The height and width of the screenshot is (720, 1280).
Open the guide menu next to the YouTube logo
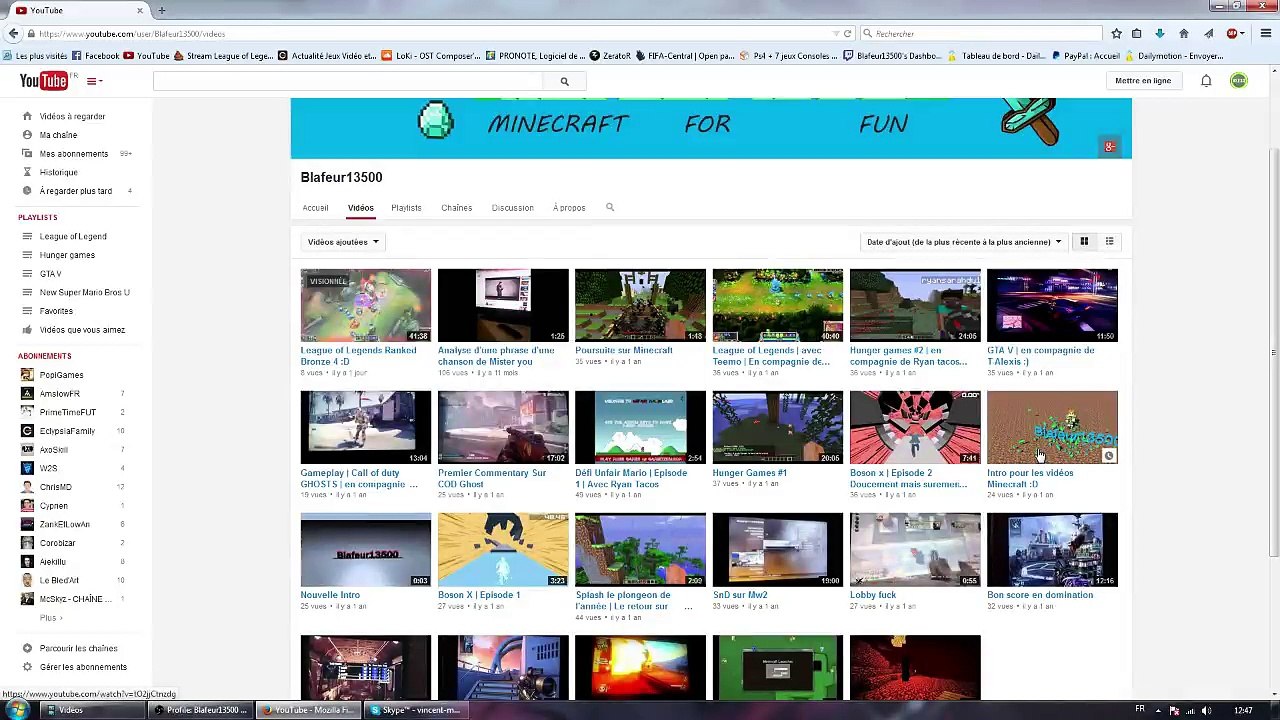point(94,81)
